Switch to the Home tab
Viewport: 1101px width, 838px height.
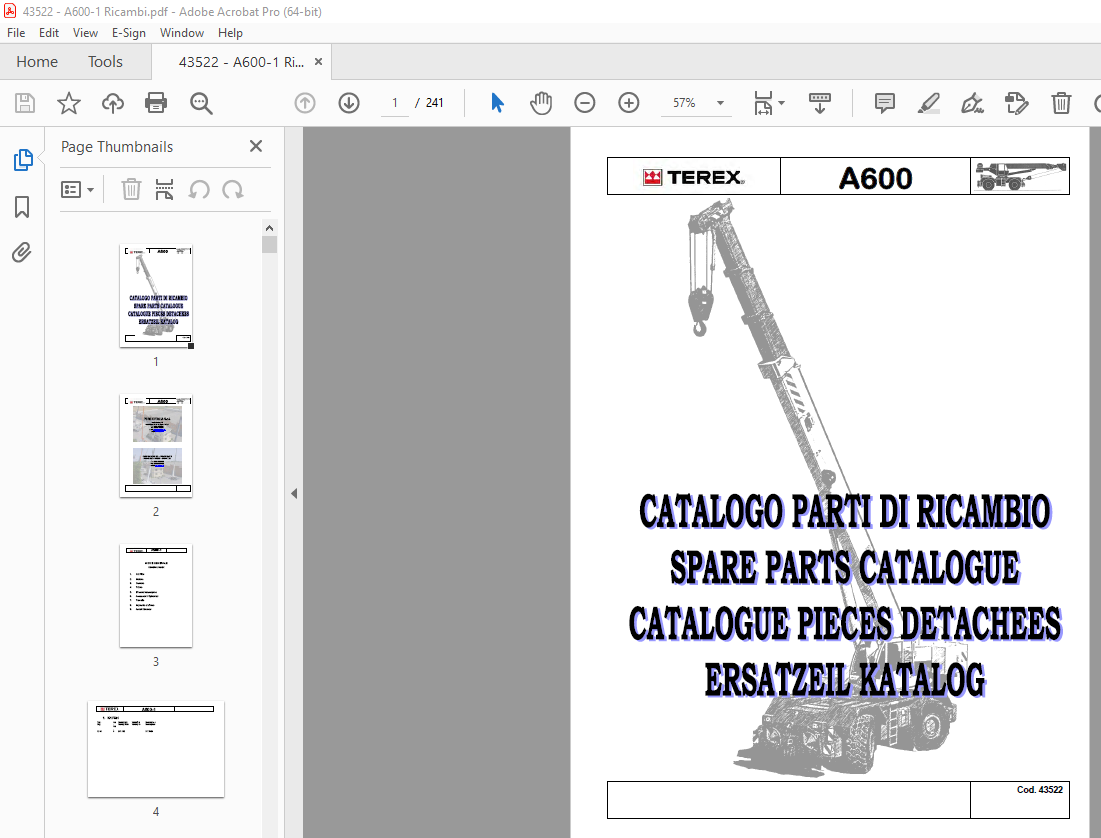click(37, 62)
